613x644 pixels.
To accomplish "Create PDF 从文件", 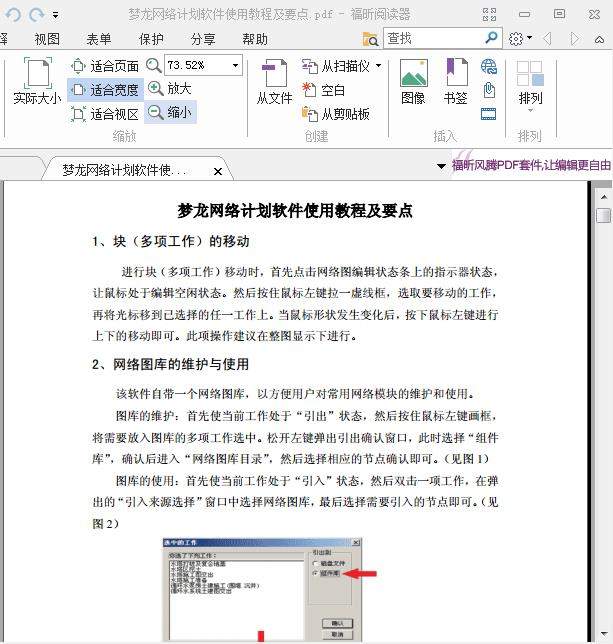I will [x=274, y=82].
